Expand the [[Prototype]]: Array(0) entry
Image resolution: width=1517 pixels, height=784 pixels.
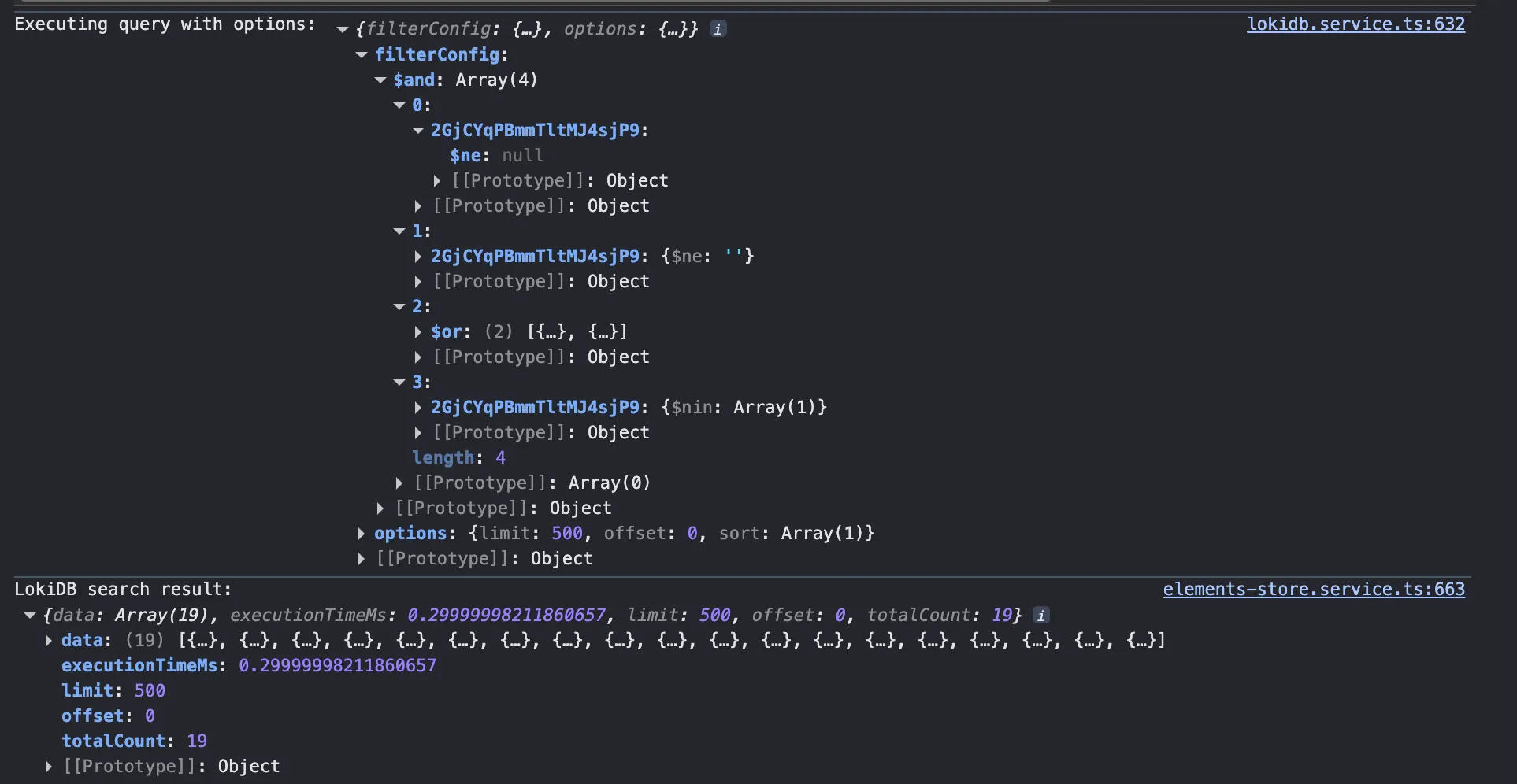tap(399, 483)
